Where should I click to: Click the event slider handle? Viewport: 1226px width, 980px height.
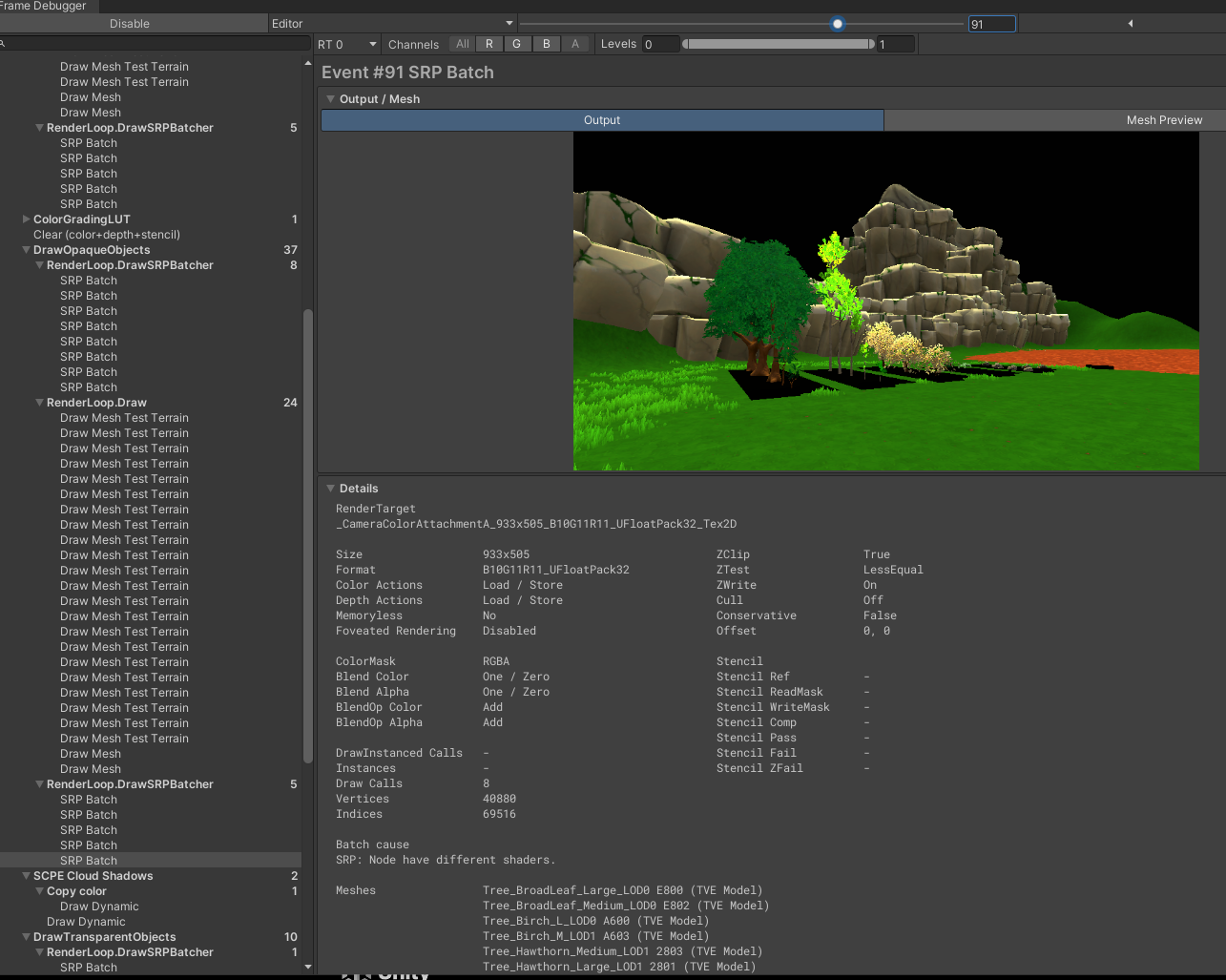click(837, 24)
